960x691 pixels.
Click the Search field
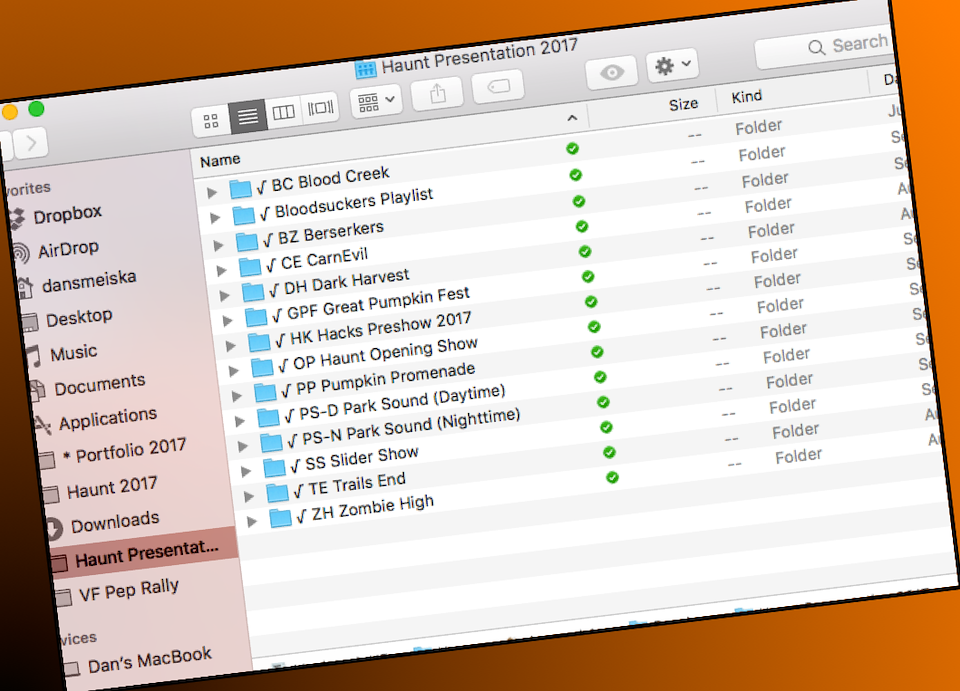click(x=850, y=45)
